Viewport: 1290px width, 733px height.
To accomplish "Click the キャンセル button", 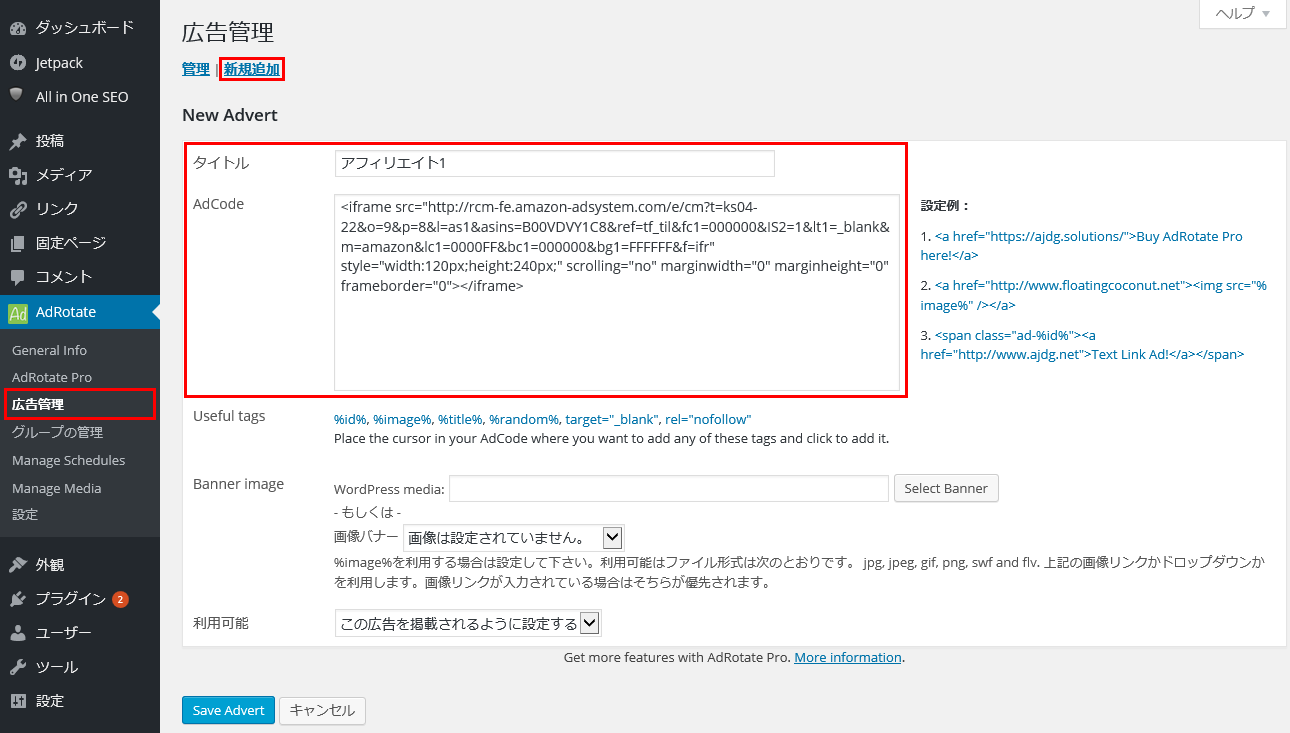I will click(x=322, y=710).
